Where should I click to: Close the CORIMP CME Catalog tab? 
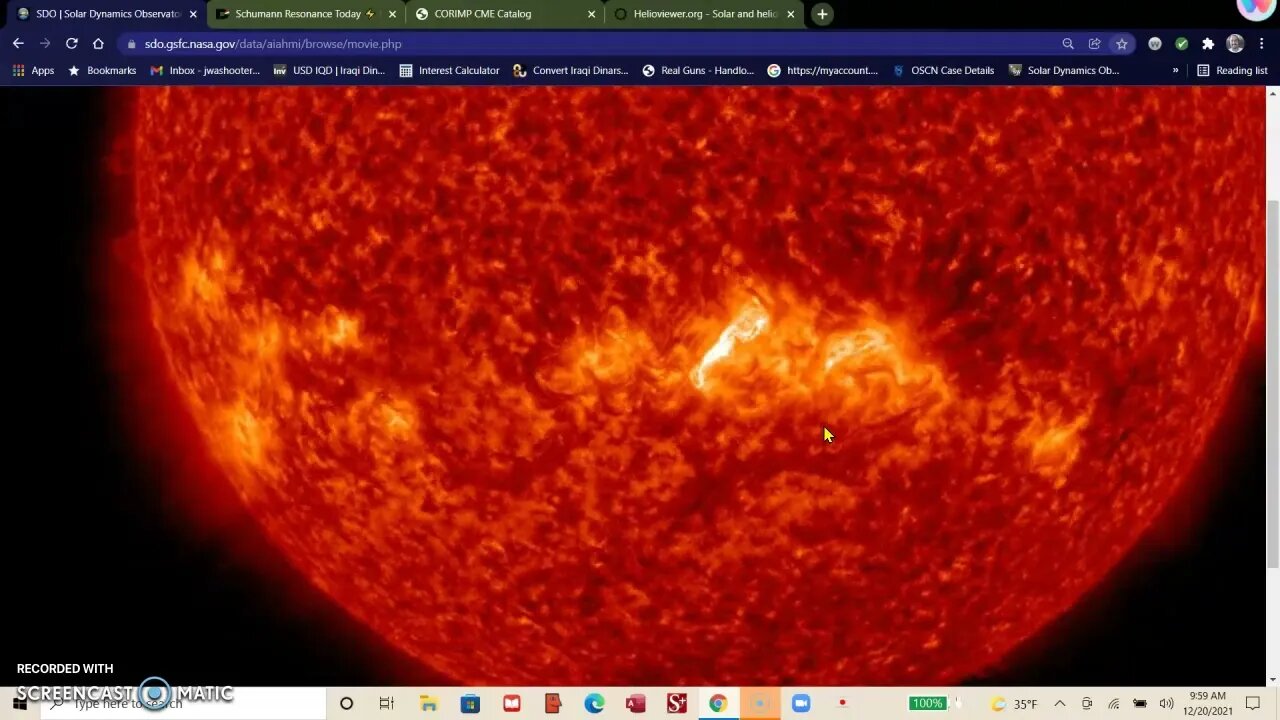pyautogui.click(x=591, y=14)
